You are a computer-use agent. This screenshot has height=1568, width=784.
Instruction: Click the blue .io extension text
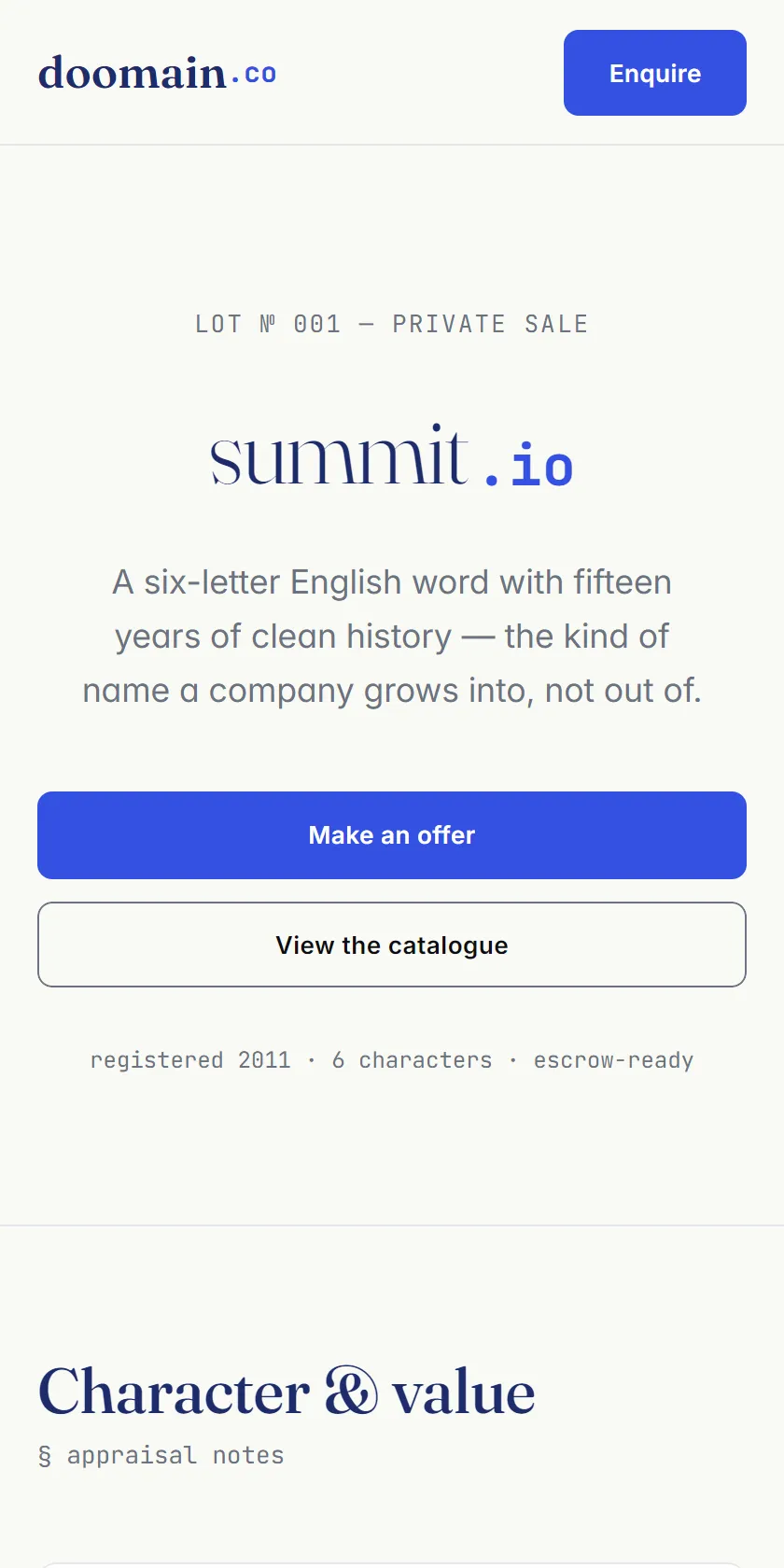(x=528, y=465)
